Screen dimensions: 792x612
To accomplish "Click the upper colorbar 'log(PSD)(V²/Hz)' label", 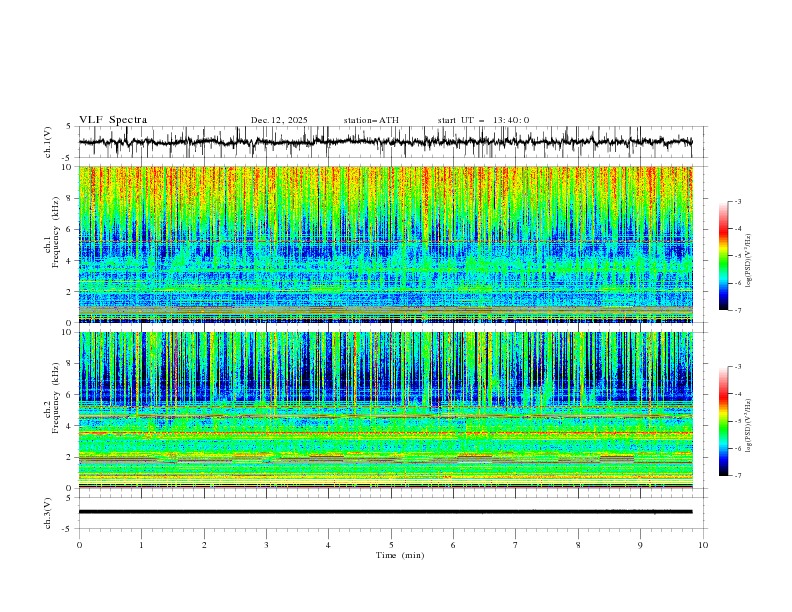I will [x=749, y=261].
